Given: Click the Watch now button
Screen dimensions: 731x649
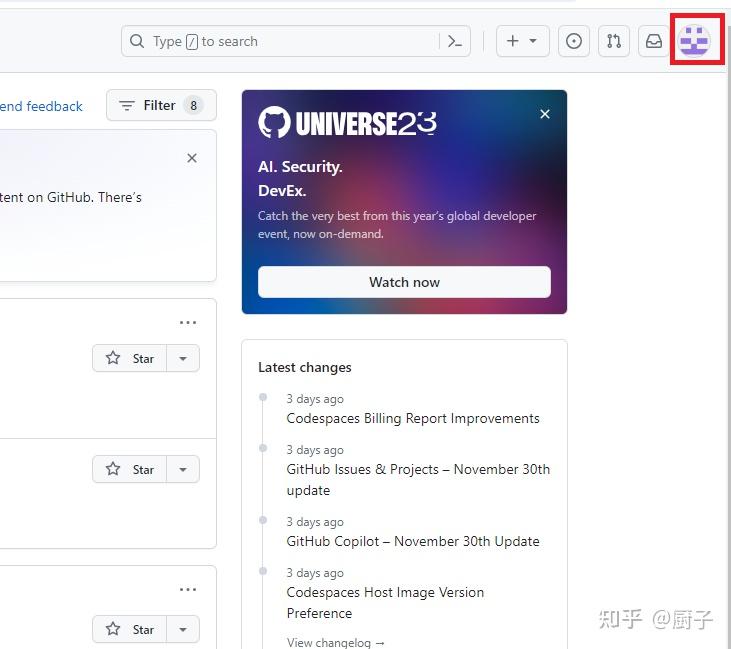Looking at the screenshot, I should pos(404,282).
